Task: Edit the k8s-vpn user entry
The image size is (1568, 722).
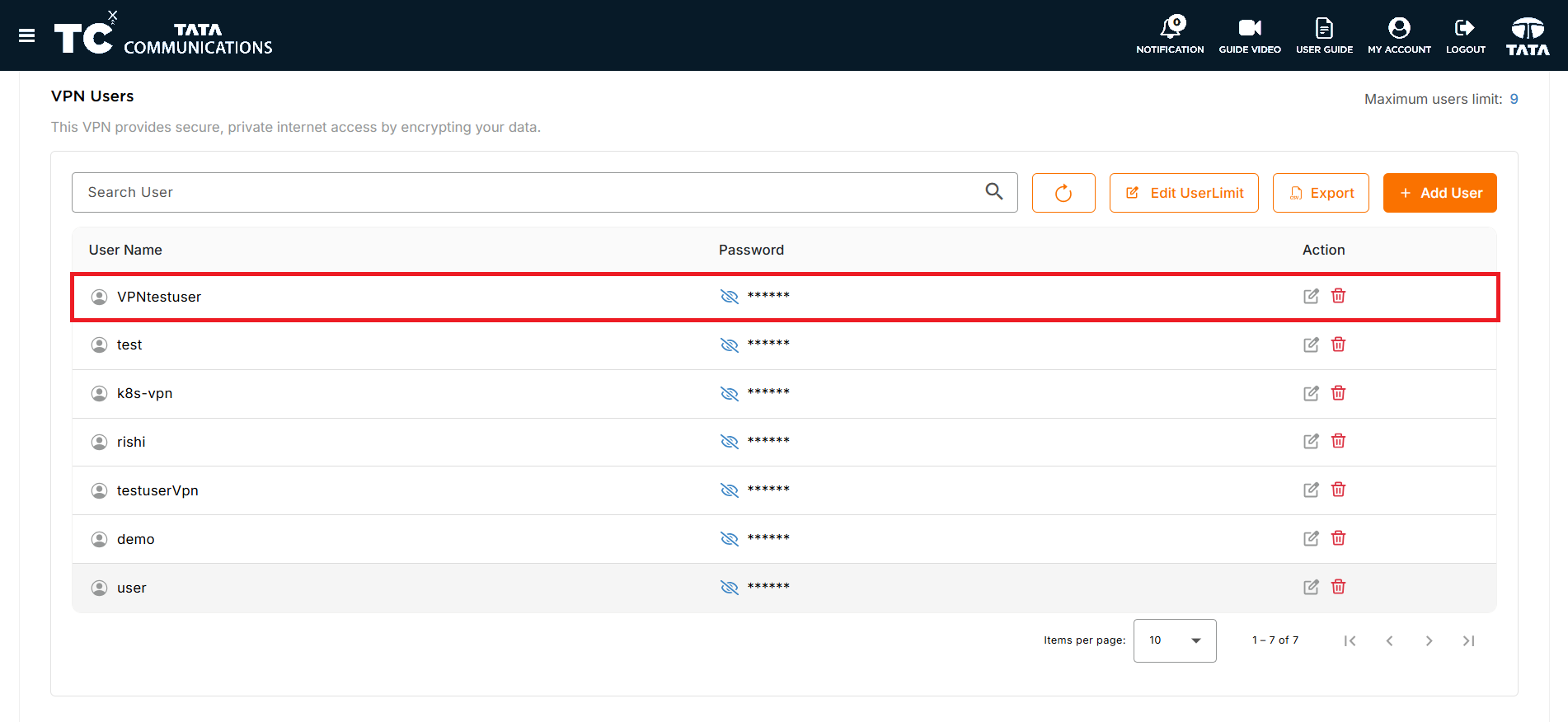Action: coord(1311,393)
